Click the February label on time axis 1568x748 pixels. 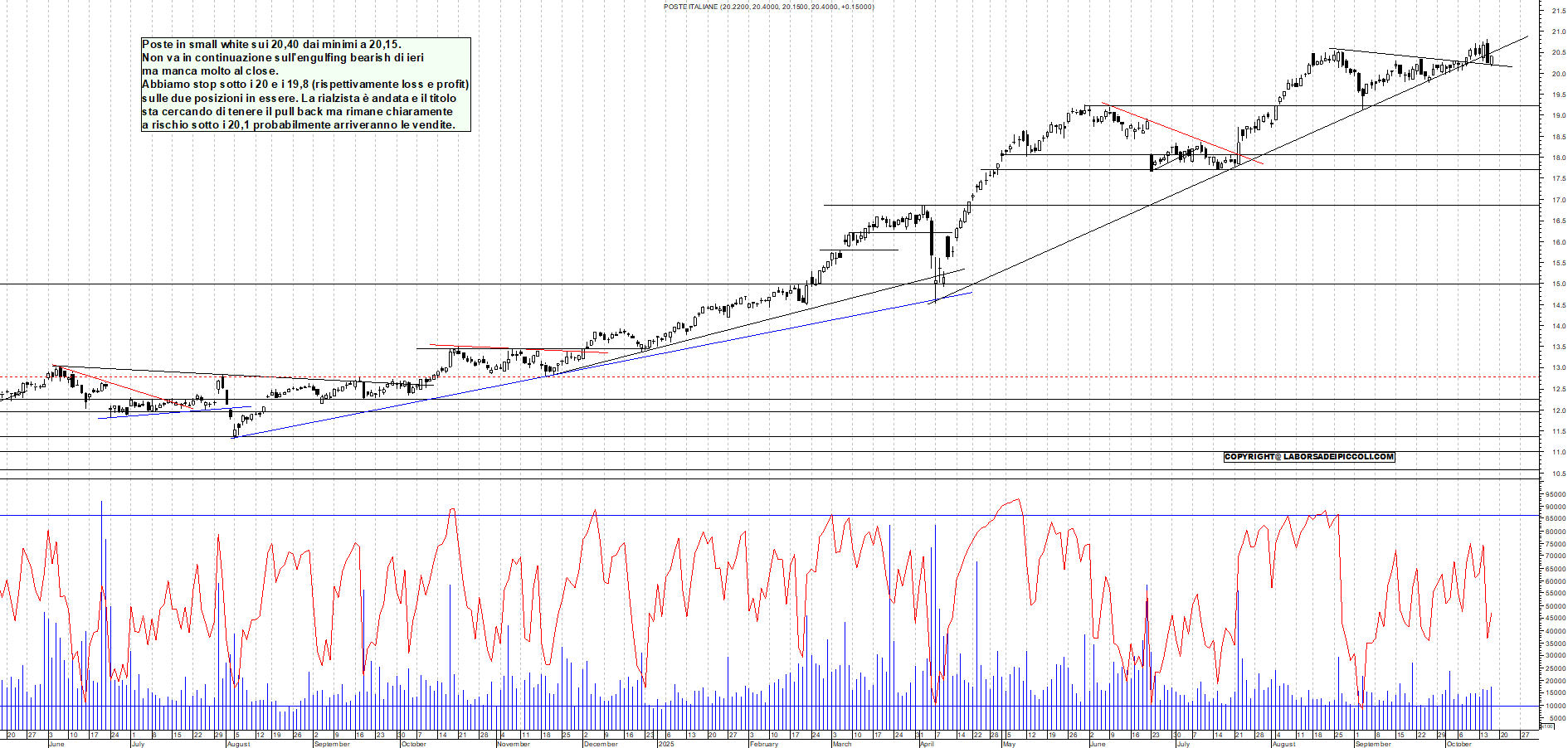pos(763,744)
